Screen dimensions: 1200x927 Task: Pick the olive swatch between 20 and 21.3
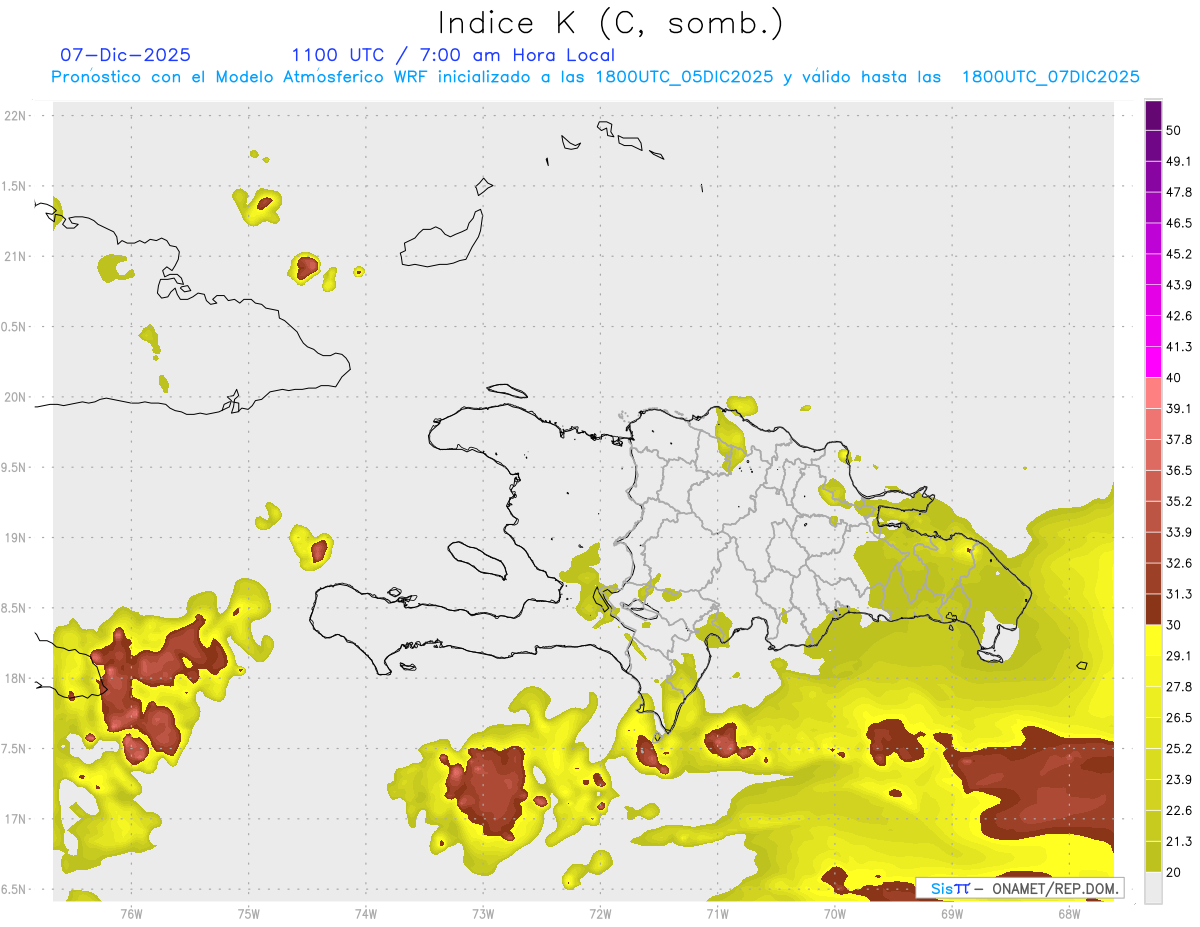pyautogui.click(x=1153, y=857)
